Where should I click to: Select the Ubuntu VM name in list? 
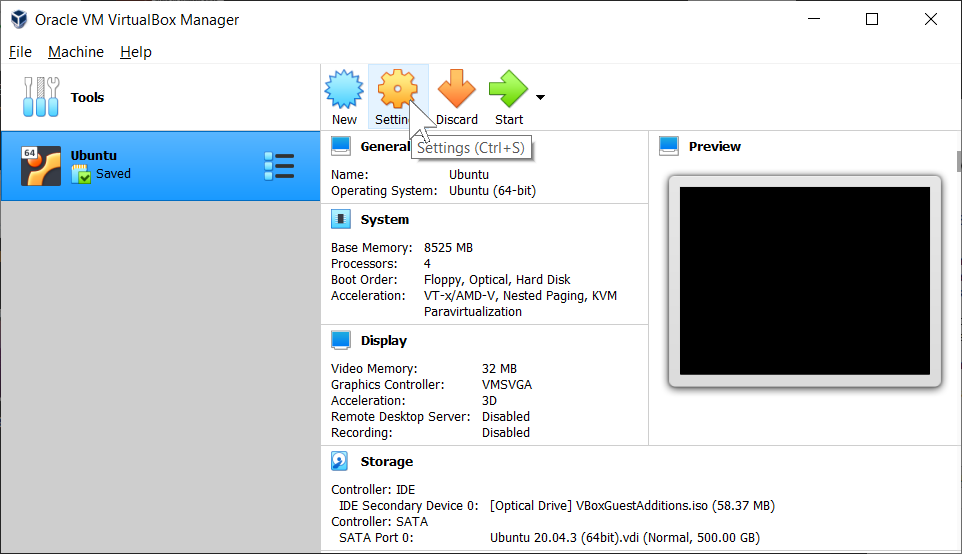coord(93,156)
